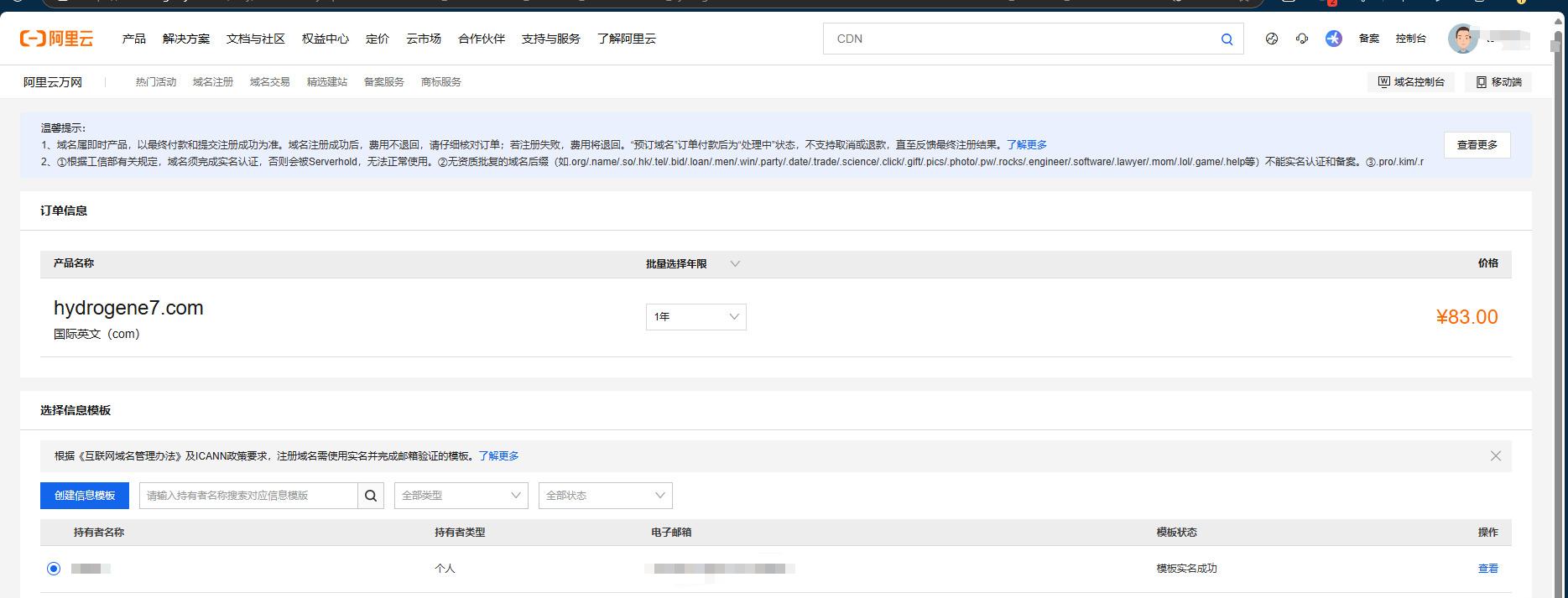Click the 模板状态 column header
This screenshot has width=1568, height=598.
click(x=1176, y=533)
